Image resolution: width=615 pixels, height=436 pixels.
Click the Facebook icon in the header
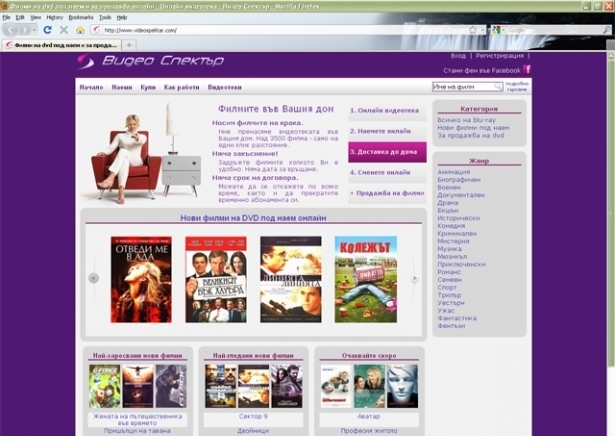point(527,70)
